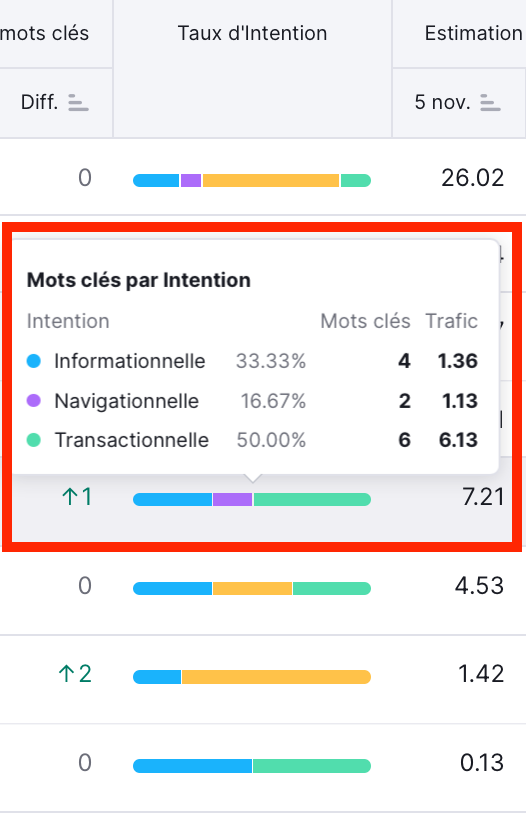
Task: Click the blue segment in 1.42 row bar
Action: click(x=157, y=677)
